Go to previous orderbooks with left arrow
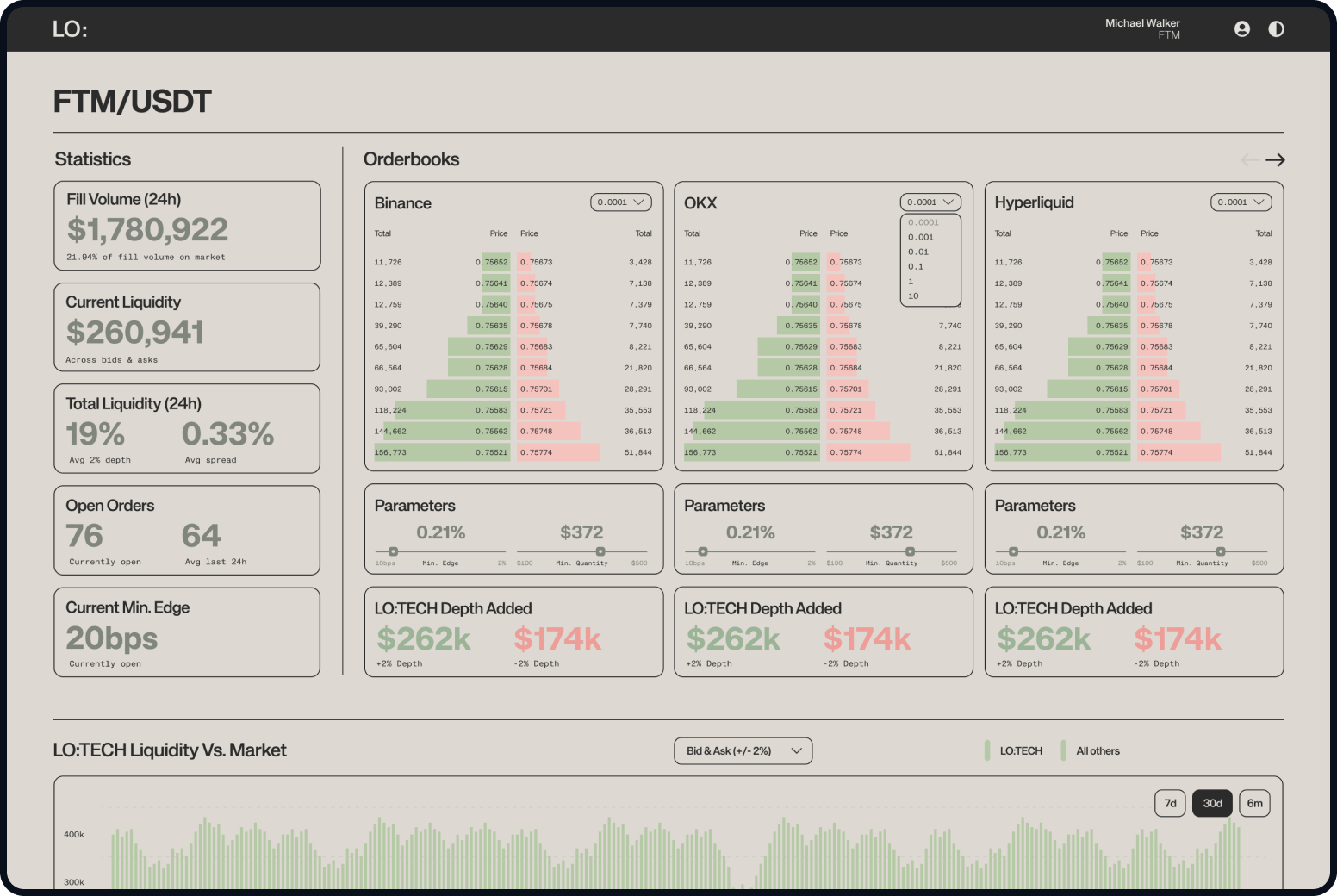 [x=1250, y=160]
